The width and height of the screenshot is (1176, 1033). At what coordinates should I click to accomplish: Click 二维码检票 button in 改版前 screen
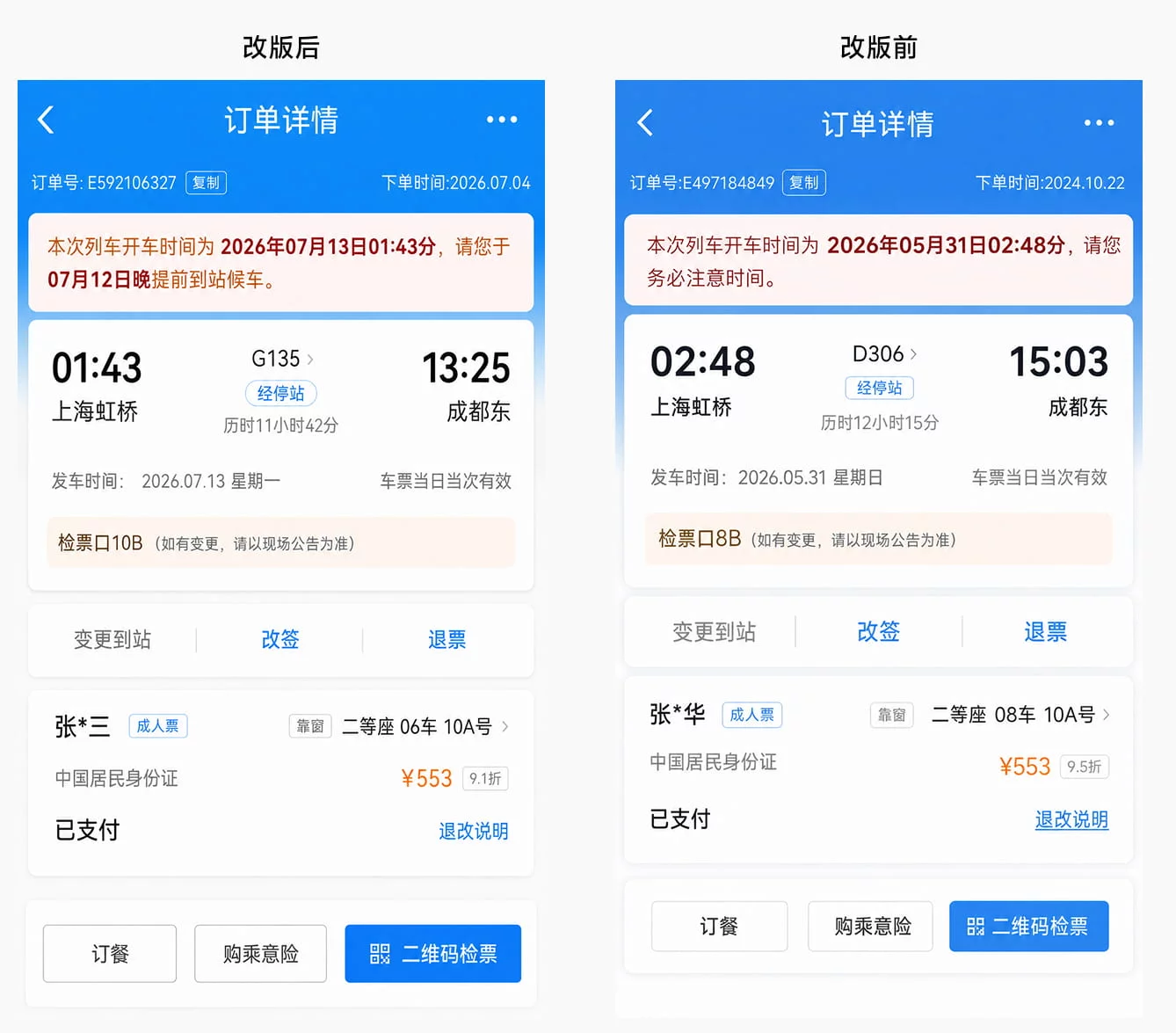pos(1029,926)
